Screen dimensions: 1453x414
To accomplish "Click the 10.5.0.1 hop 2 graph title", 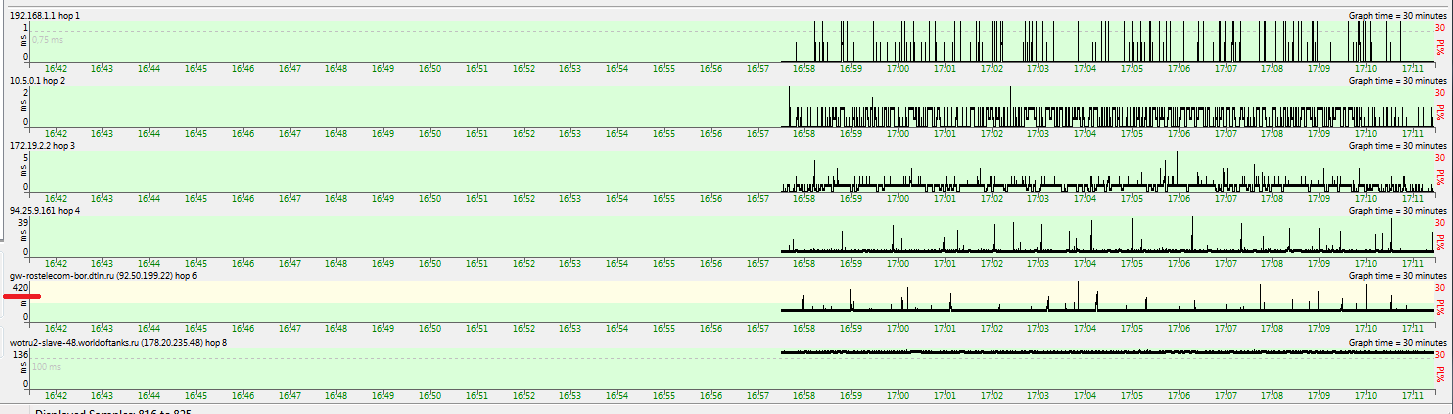I will 38,80.
